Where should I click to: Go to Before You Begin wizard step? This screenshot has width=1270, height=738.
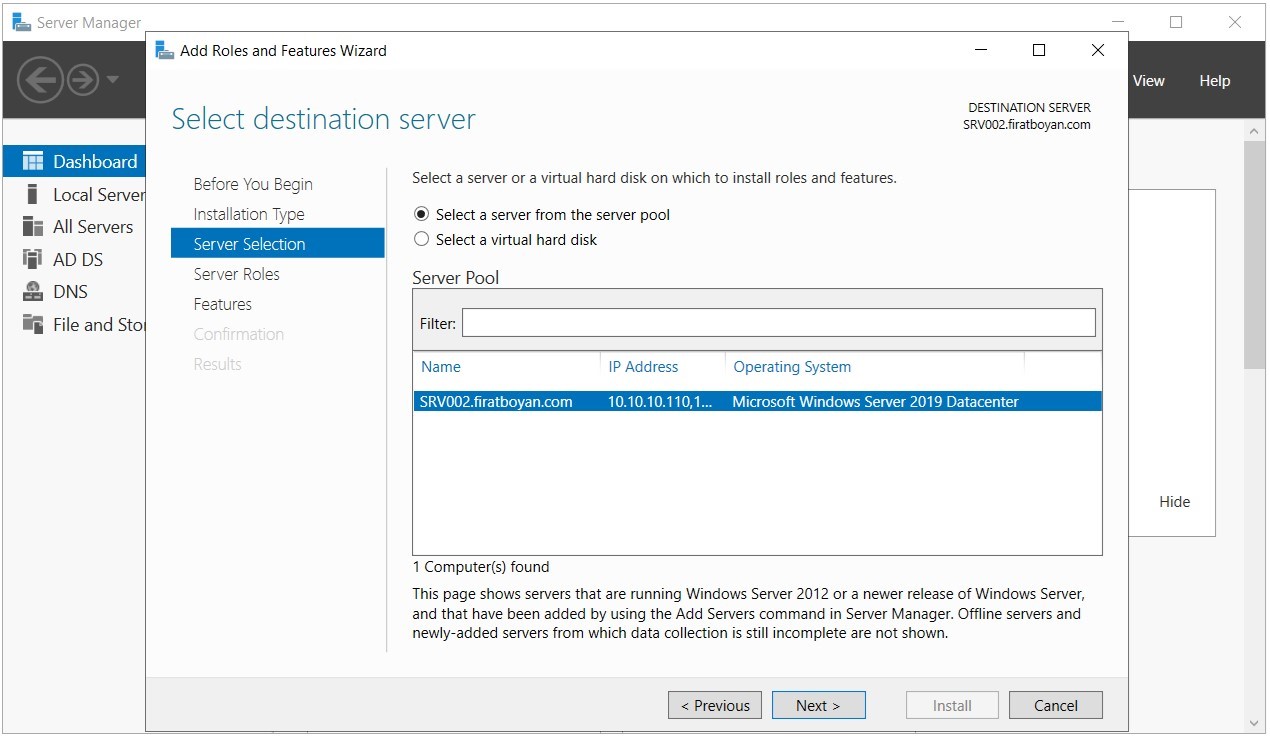click(253, 184)
